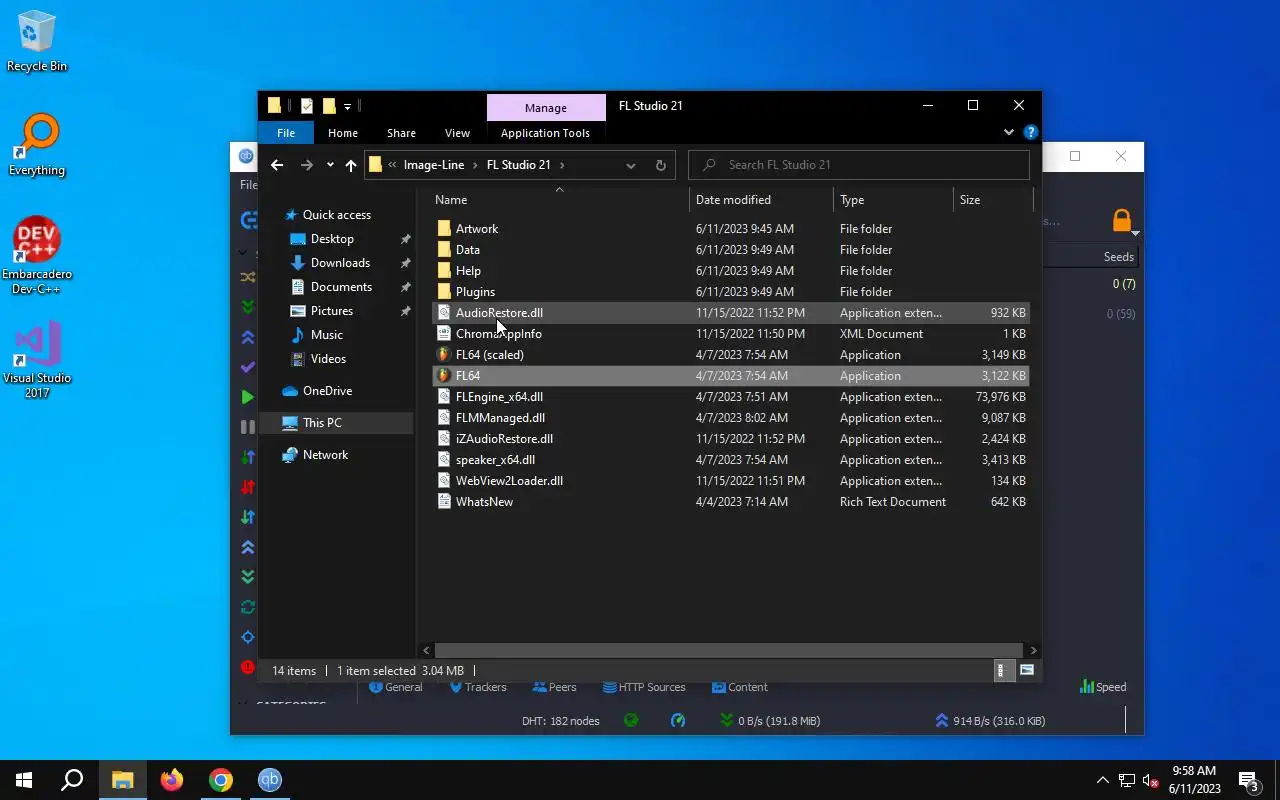
Task: Open the Artwork folder
Action: (x=731, y=229)
